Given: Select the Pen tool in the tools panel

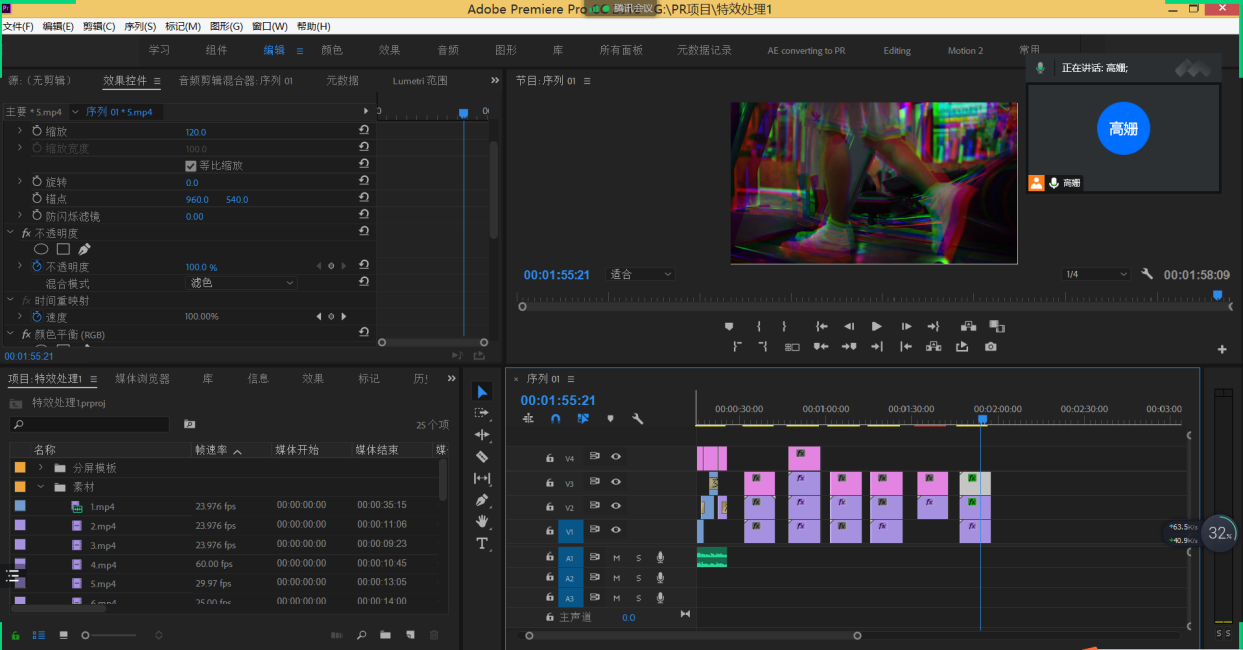Looking at the screenshot, I should click(482, 500).
